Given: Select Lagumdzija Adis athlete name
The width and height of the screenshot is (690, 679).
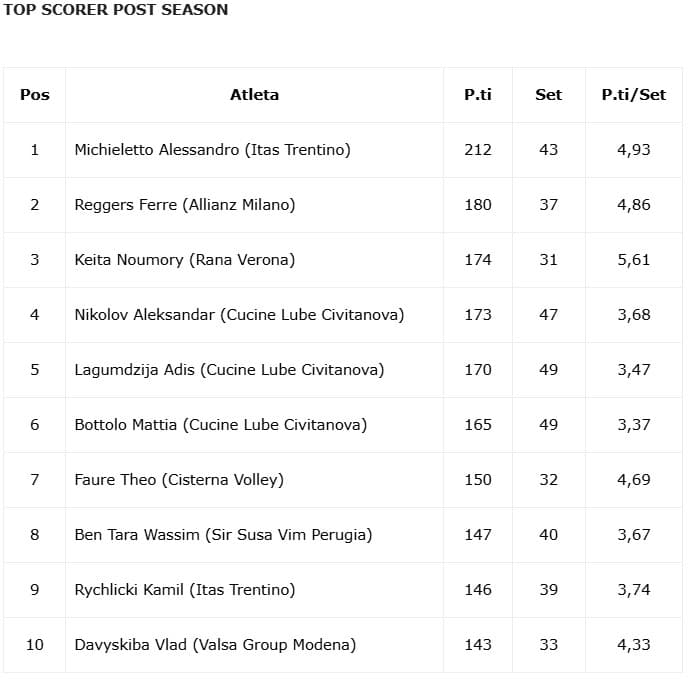Looking at the screenshot, I should pos(229,370).
